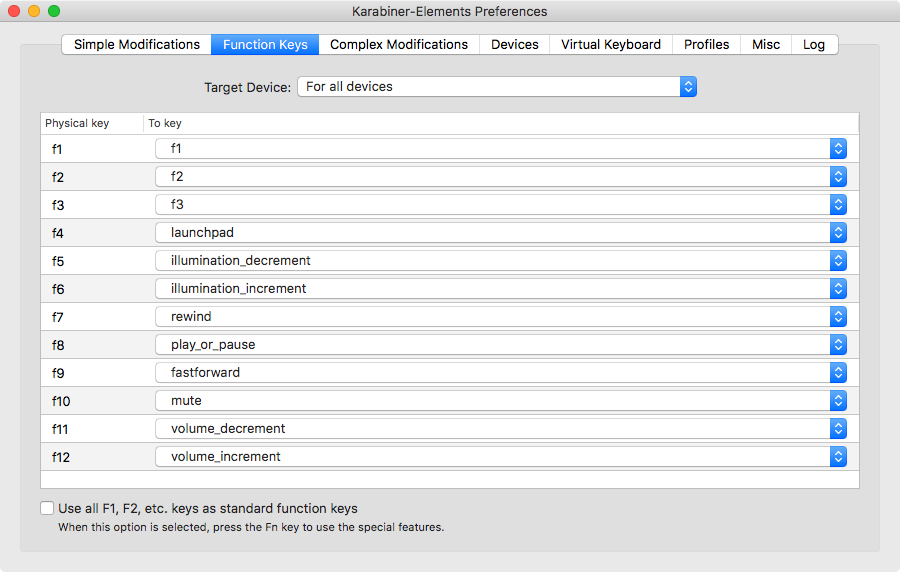Screen dimensions: 900x572
Task: Open f5 illumination_decrement dropdown
Action: click(x=501, y=260)
